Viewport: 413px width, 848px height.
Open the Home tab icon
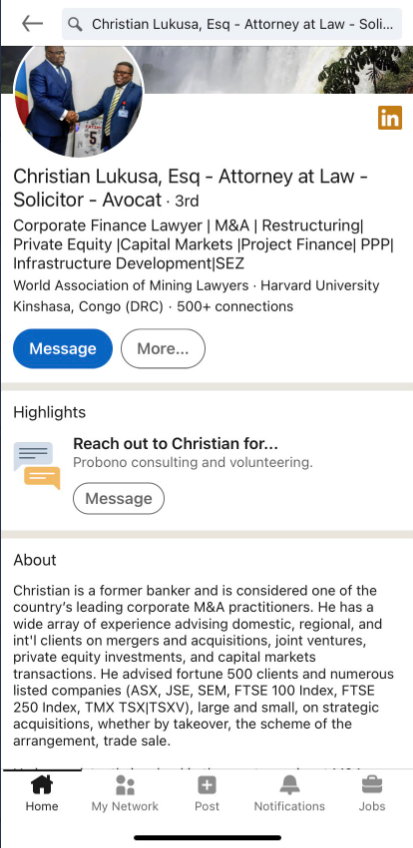42,785
